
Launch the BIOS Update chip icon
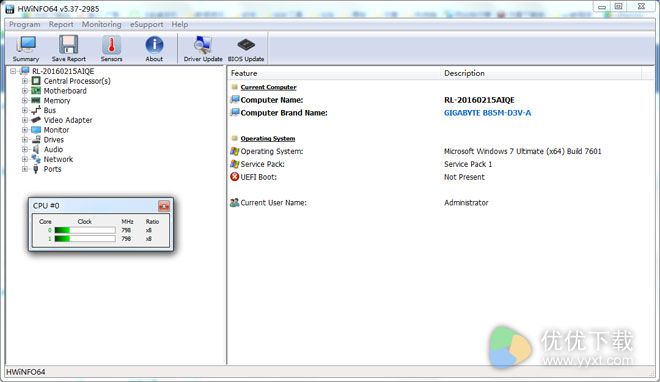coord(246,44)
